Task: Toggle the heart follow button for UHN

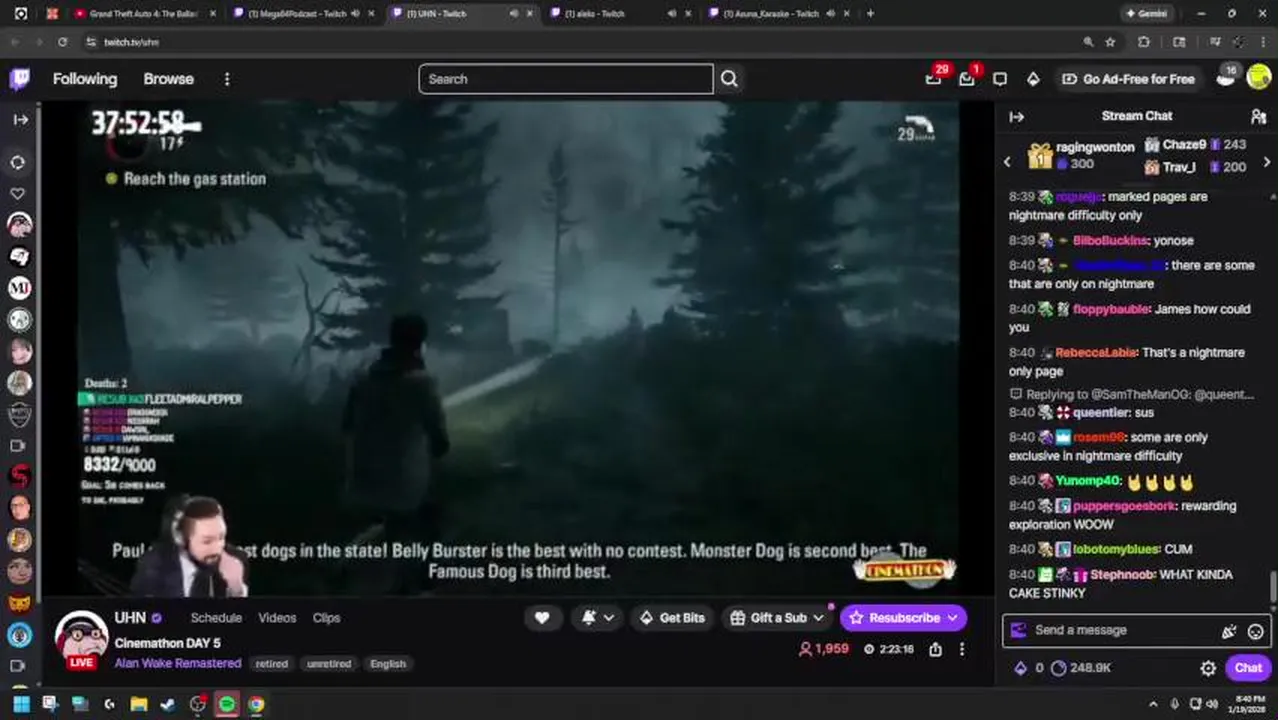Action: point(542,618)
